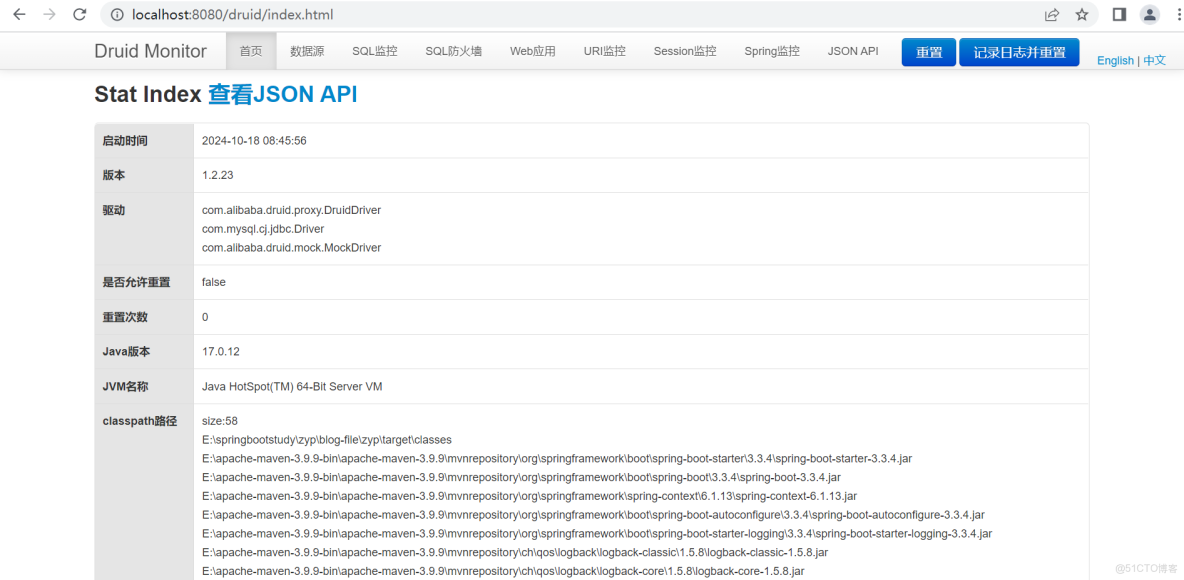Bookmark this page with the star icon
Screen dimensions: 1184x580
[x=1082, y=14]
